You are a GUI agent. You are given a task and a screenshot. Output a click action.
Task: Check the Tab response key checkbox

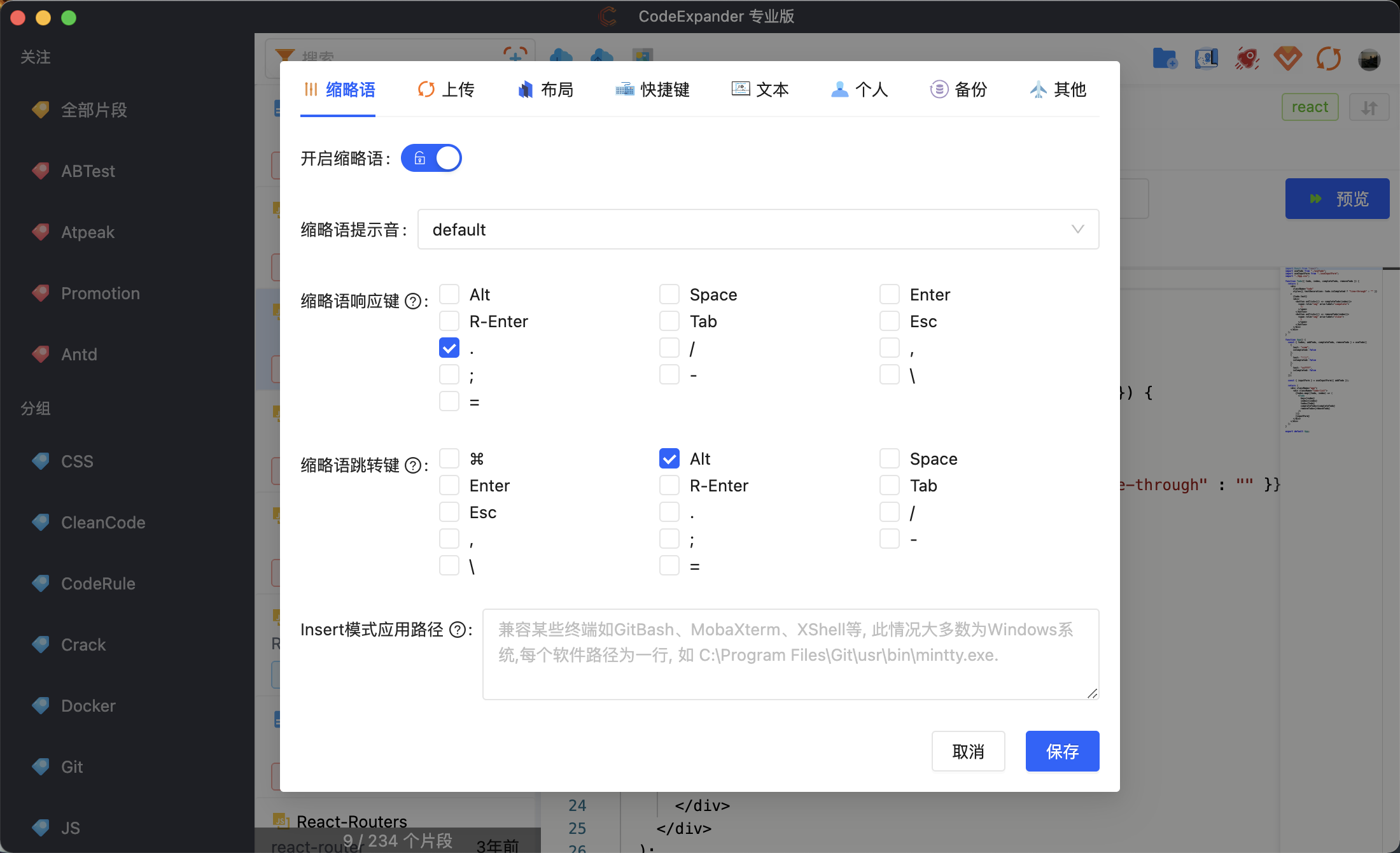[669, 321]
